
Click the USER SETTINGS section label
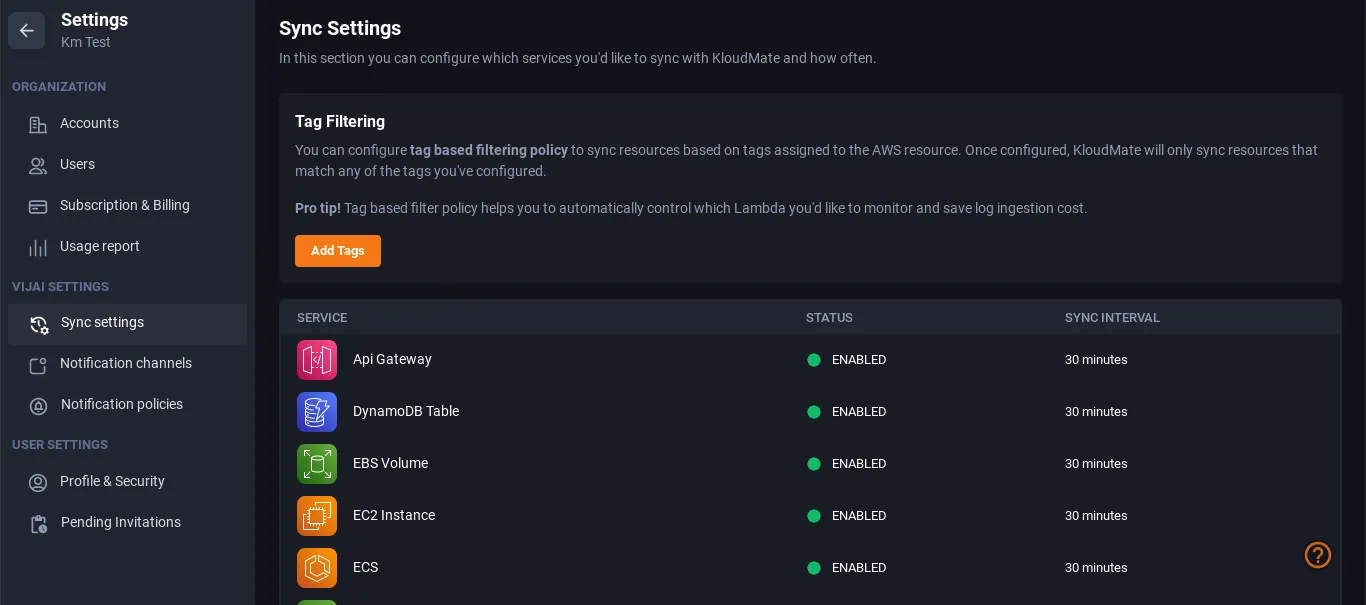(60, 445)
